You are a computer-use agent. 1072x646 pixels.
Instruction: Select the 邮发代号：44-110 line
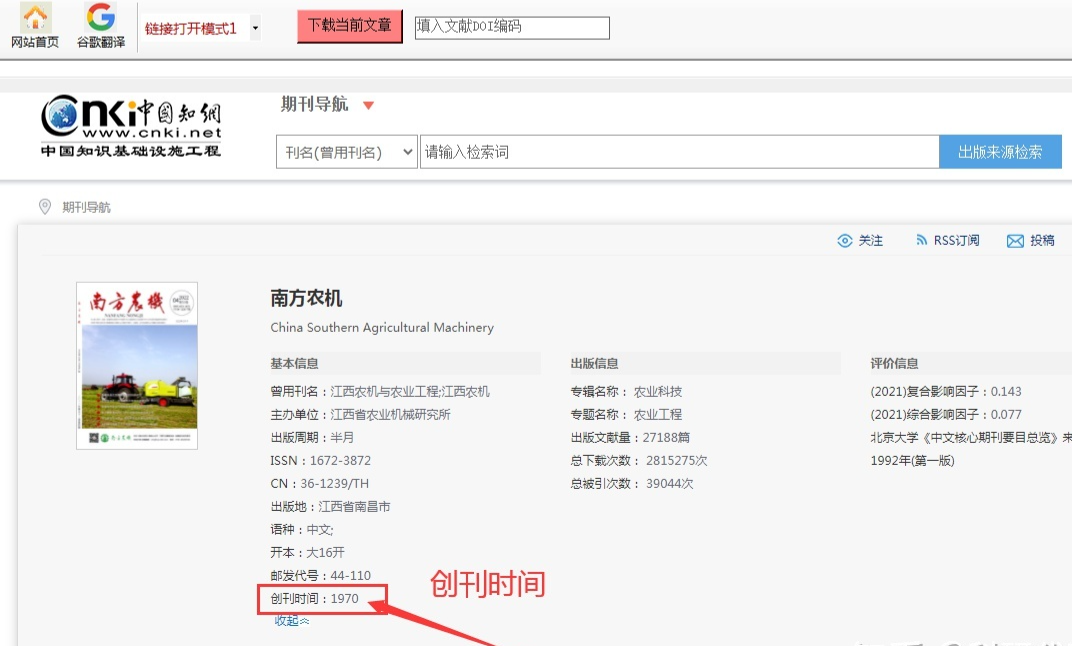321,576
